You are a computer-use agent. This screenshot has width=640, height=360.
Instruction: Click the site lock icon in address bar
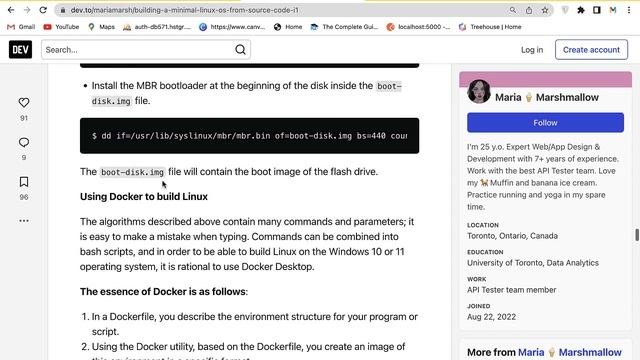point(62,10)
